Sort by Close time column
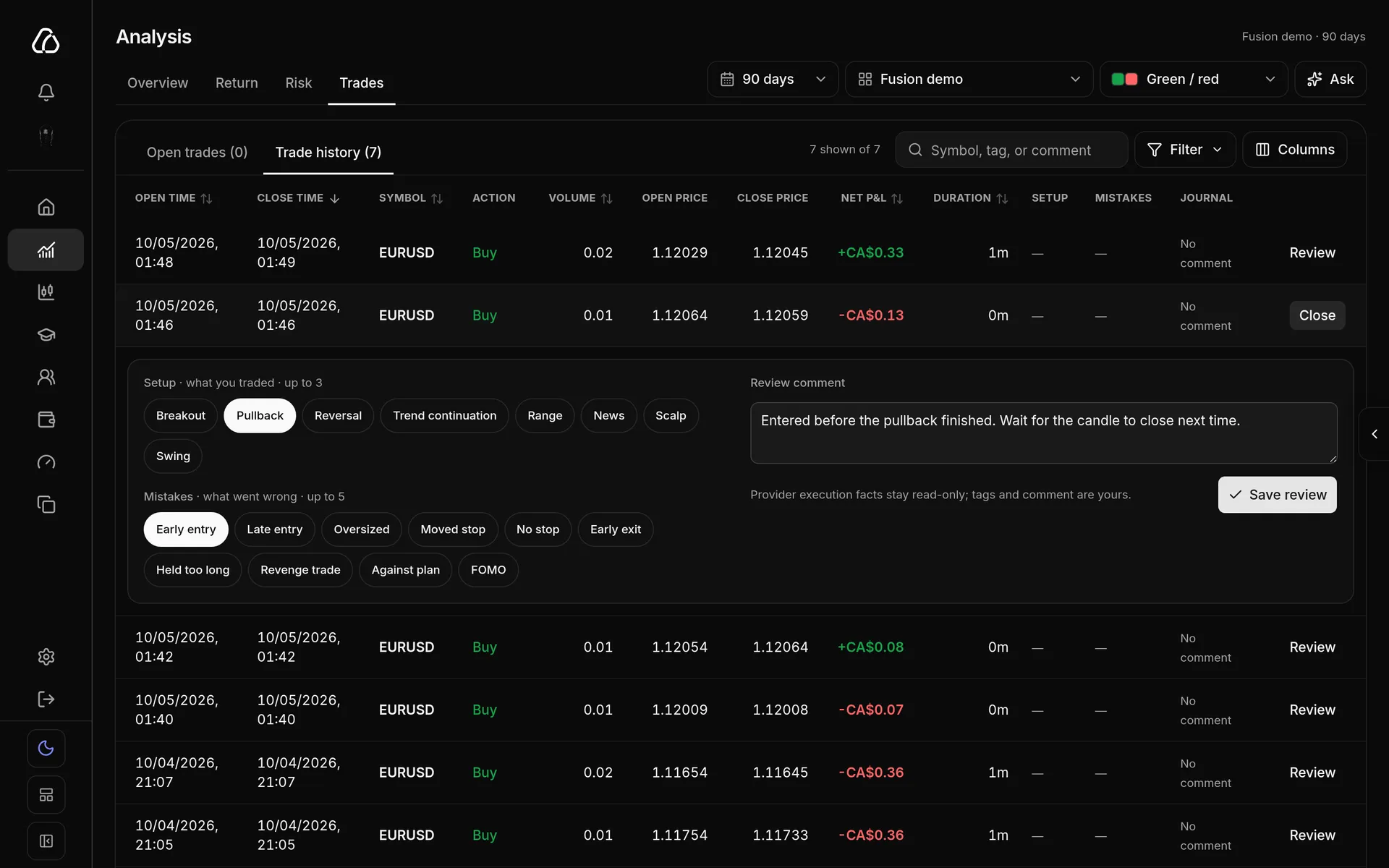Viewport: 1389px width, 868px height. click(x=298, y=198)
